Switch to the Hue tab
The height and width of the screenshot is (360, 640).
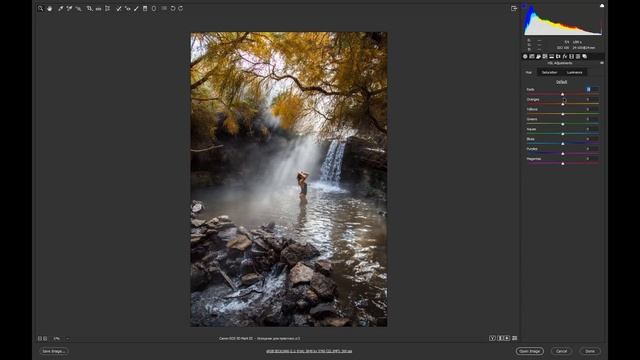click(529, 72)
